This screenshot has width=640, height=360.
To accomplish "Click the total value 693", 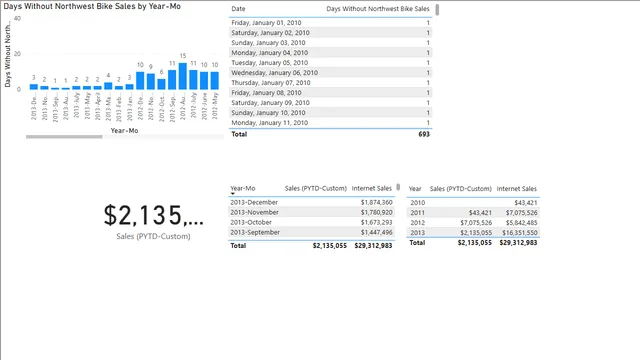I will [424, 134].
